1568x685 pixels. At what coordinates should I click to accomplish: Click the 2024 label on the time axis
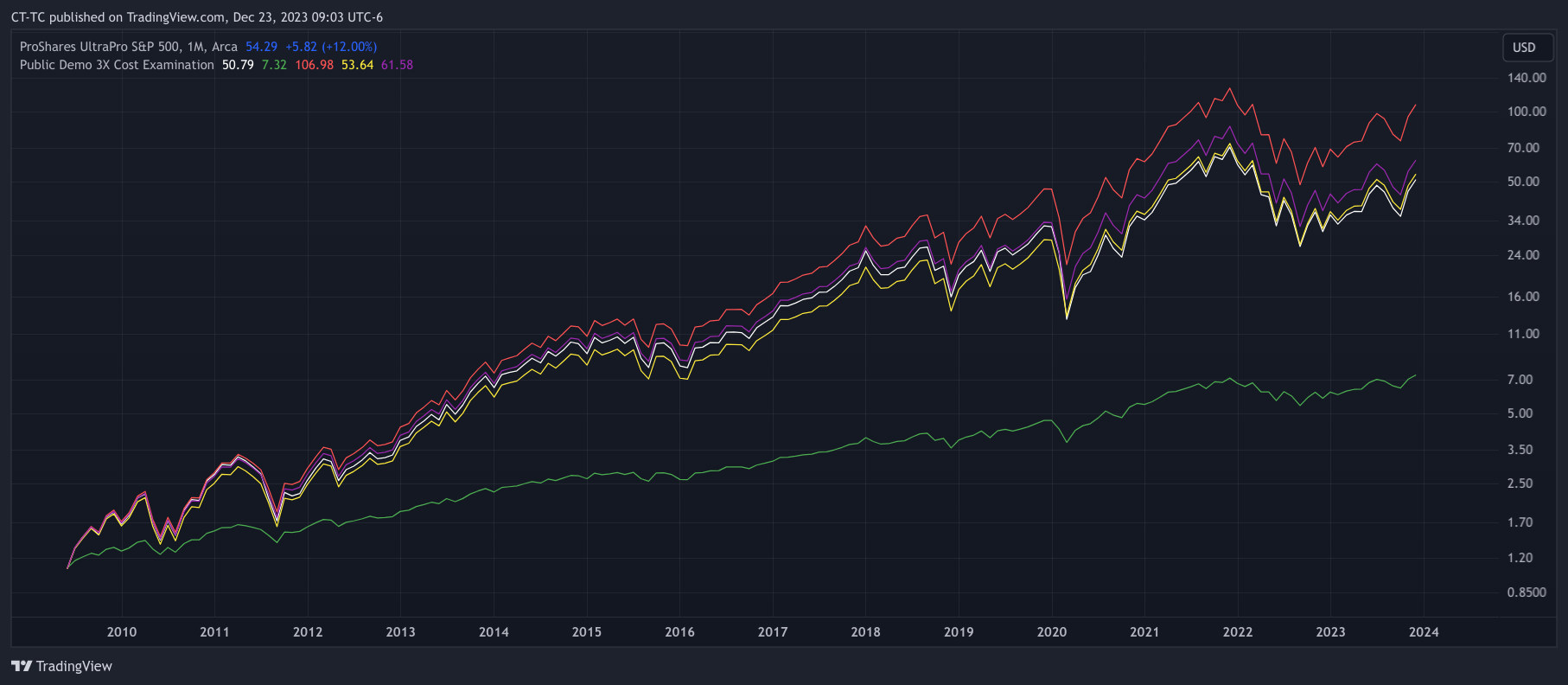click(1424, 632)
